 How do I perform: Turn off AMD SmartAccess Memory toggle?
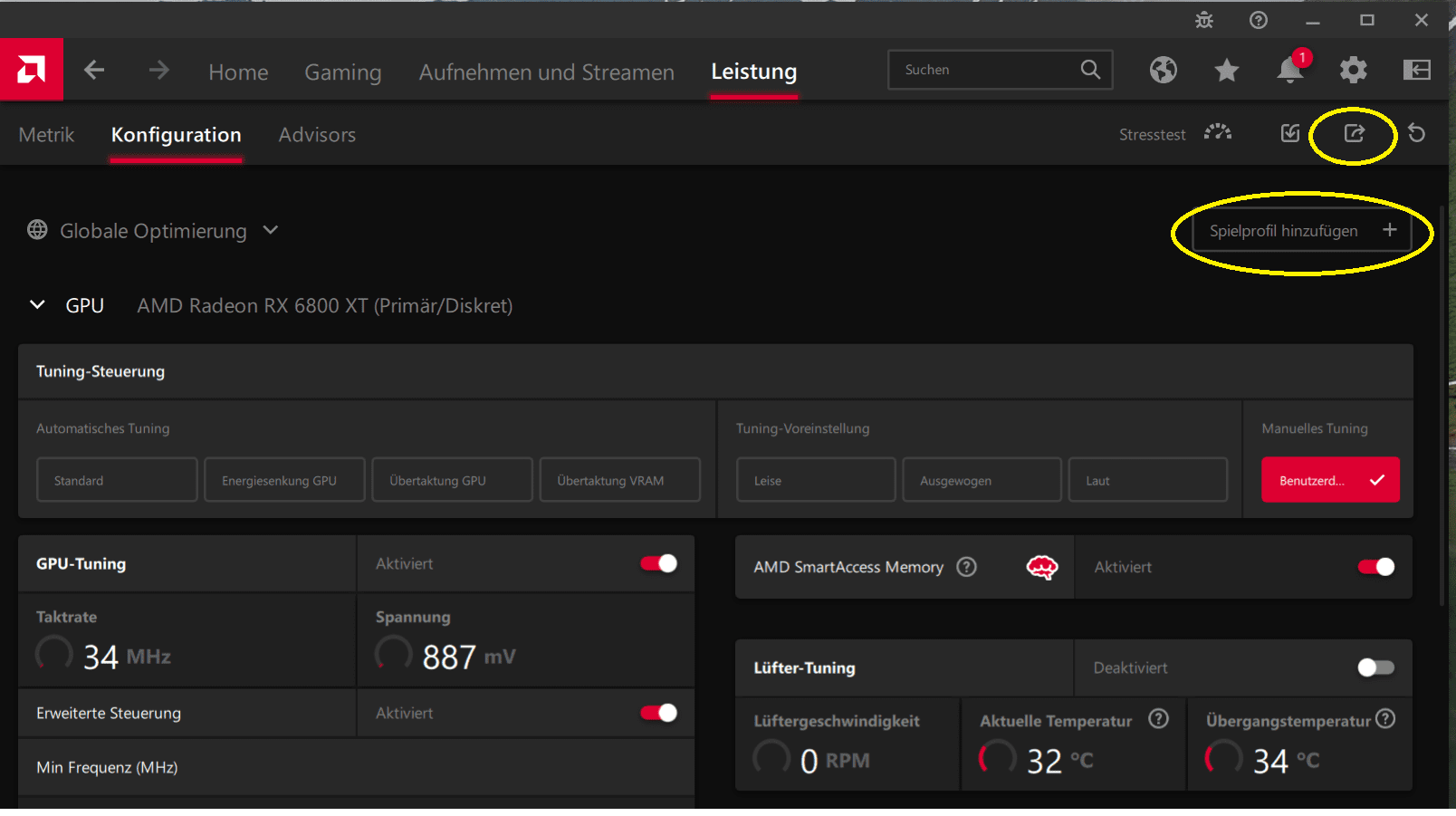[x=1375, y=567]
